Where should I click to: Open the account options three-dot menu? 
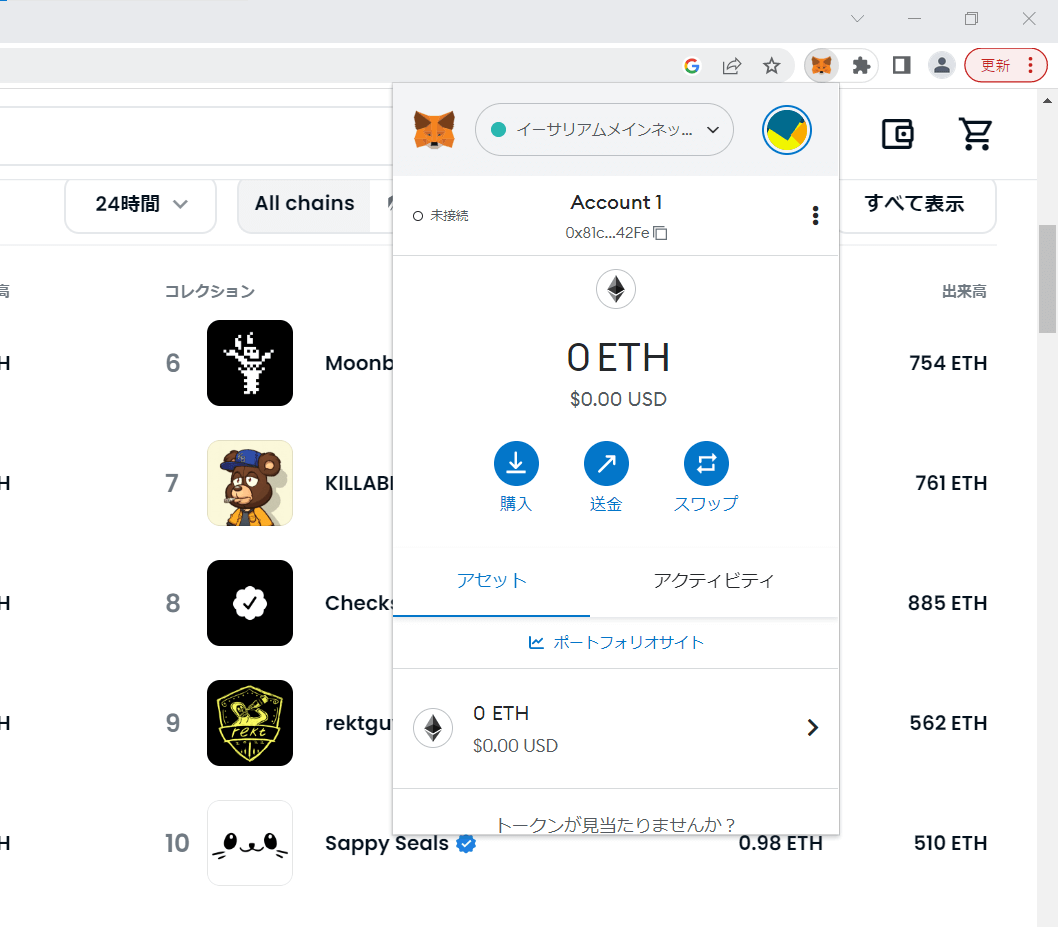click(816, 215)
